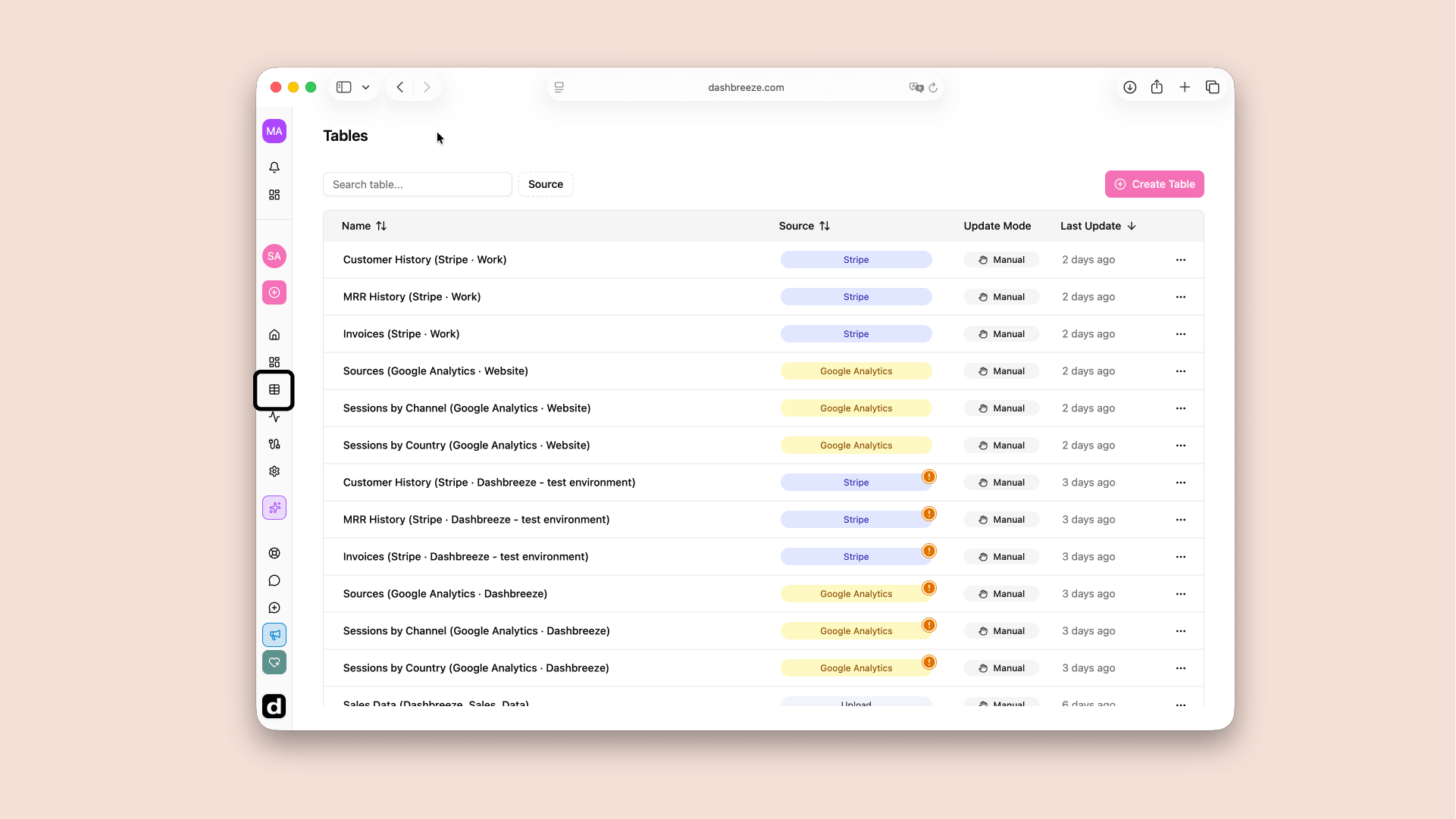Viewport: 1456px width, 819px height.
Task: Click the teal heart message icon
Action: pos(274,662)
